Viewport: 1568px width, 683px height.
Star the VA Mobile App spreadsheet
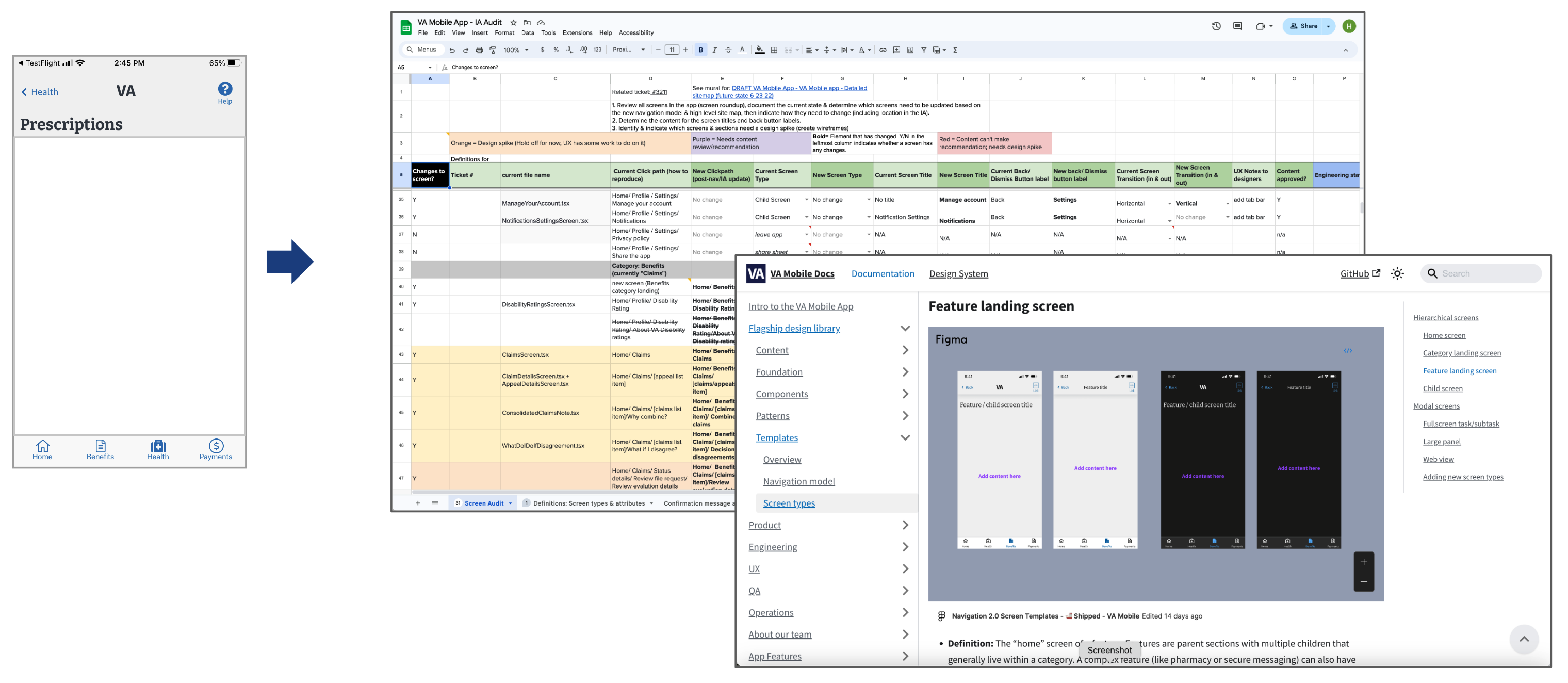click(x=513, y=23)
